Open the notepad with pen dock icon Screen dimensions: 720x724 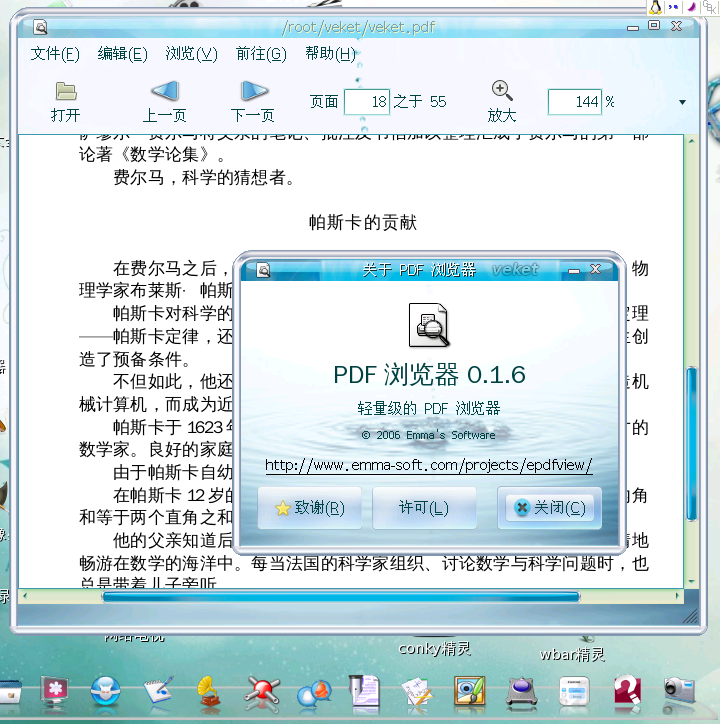click(x=158, y=691)
